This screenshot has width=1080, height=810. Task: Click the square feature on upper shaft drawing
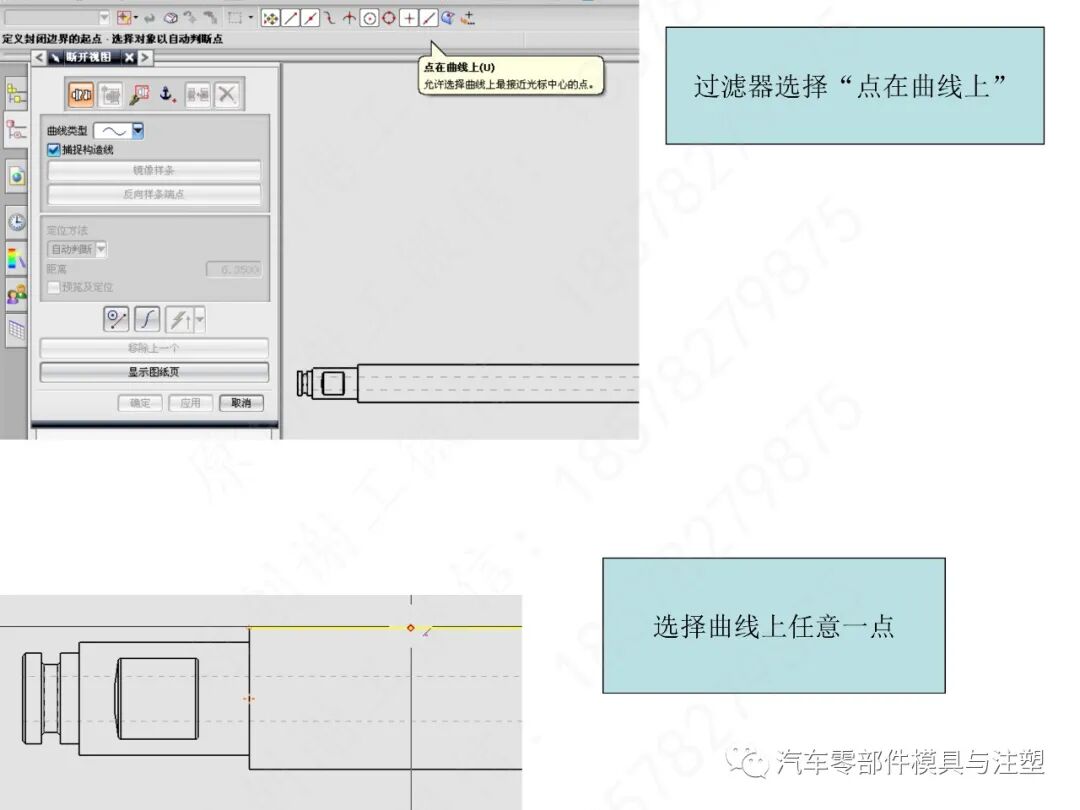pyautogui.click(x=333, y=384)
